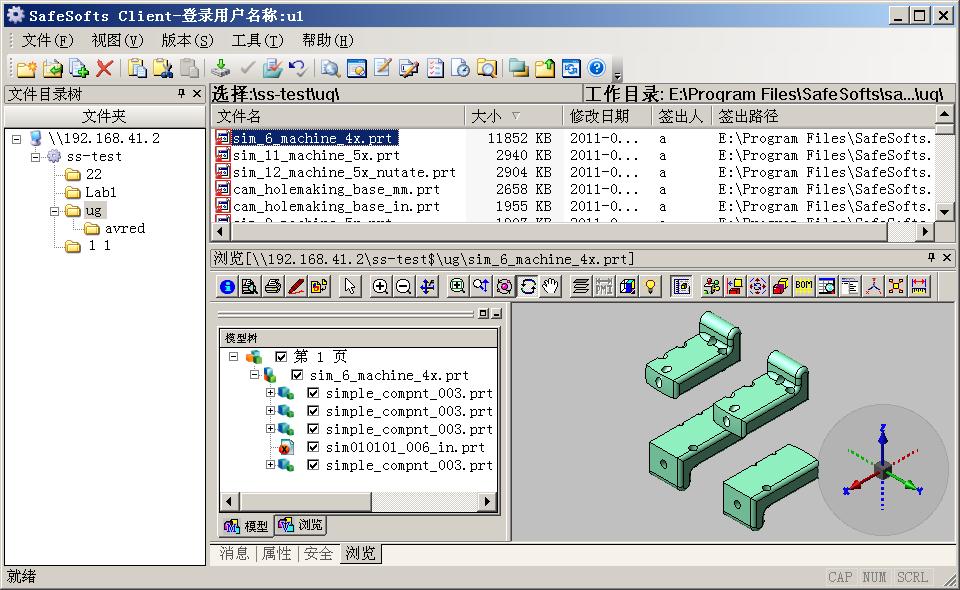The height and width of the screenshot is (590, 960).
Task: Switch to the 属性 tab
Action: tap(277, 554)
